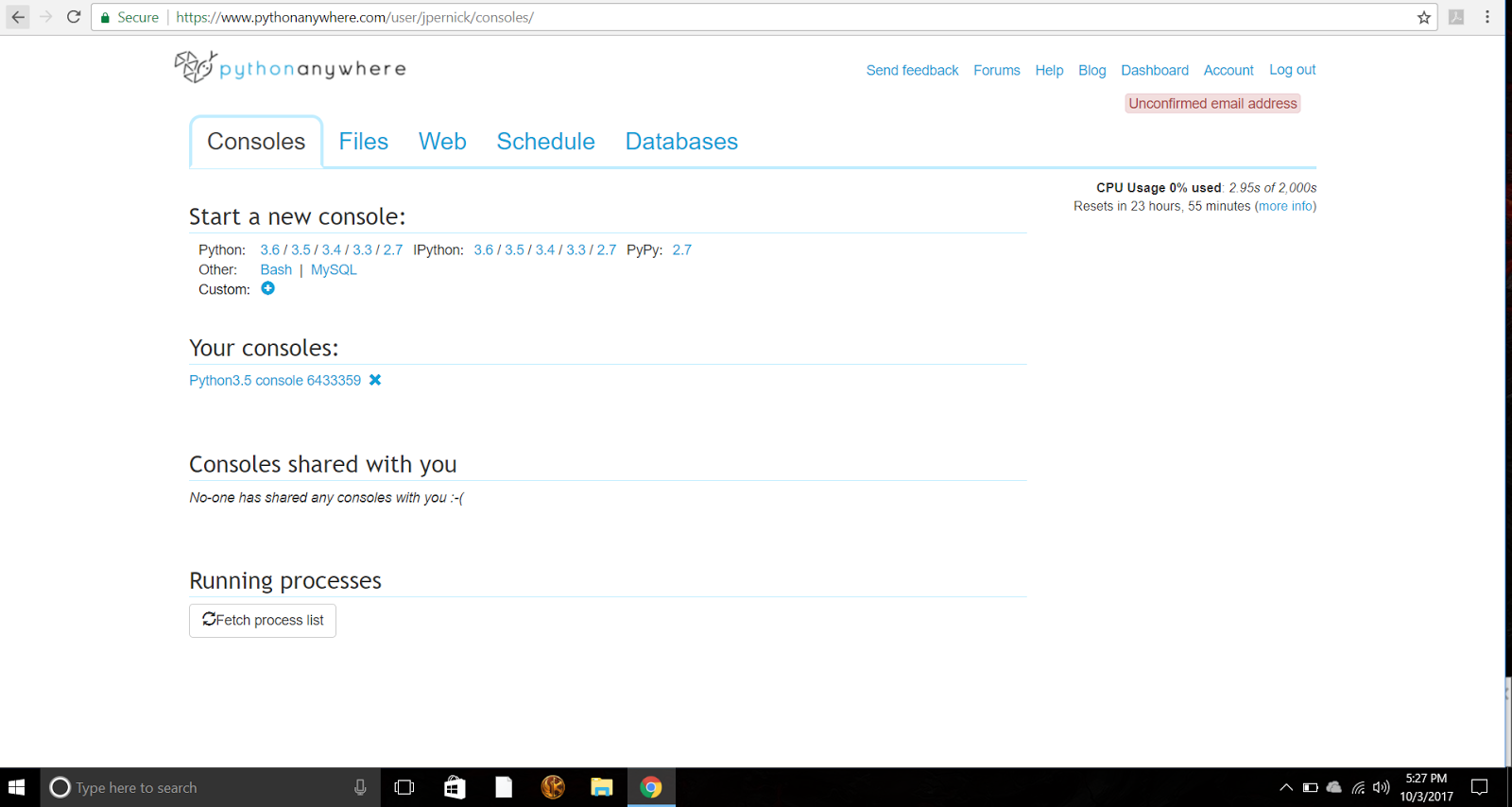This screenshot has height=807, width=1512.
Task: Start an IPython 3.6 console
Action: 484,250
